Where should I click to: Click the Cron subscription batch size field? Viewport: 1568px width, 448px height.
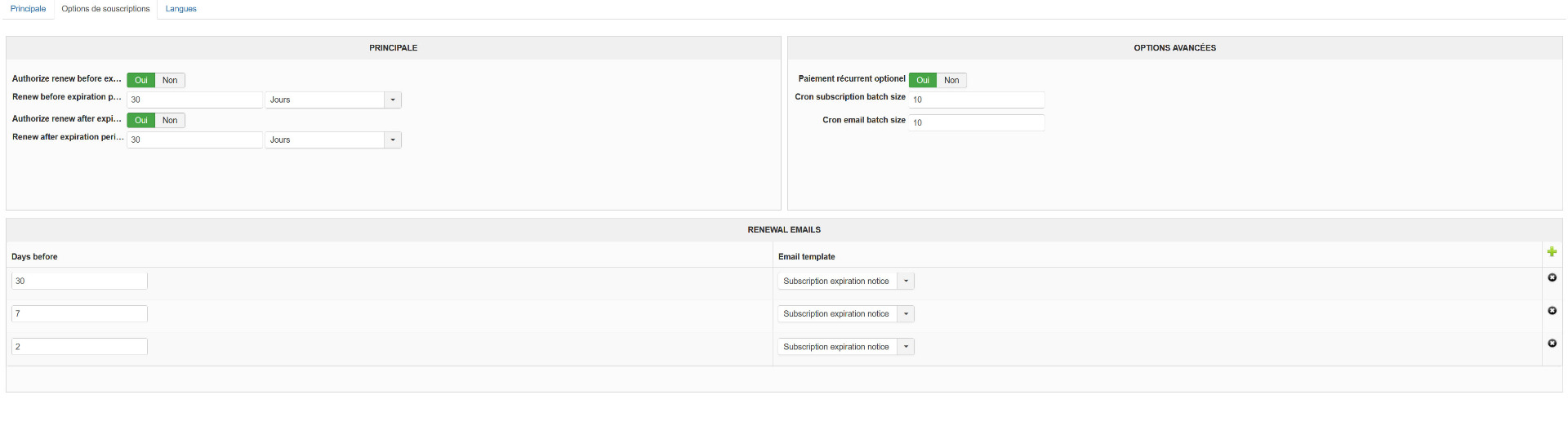pos(977,100)
